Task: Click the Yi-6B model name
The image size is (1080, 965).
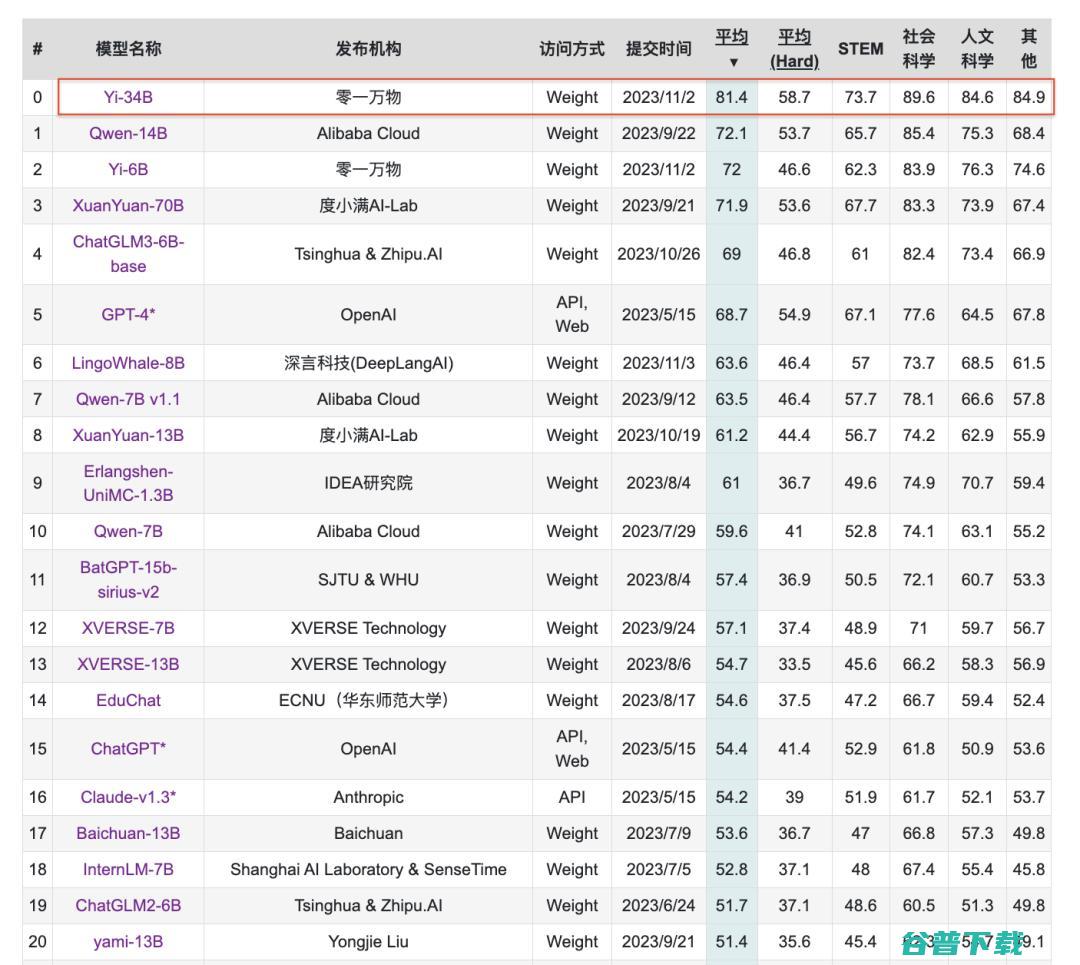Action: [128, 169]
